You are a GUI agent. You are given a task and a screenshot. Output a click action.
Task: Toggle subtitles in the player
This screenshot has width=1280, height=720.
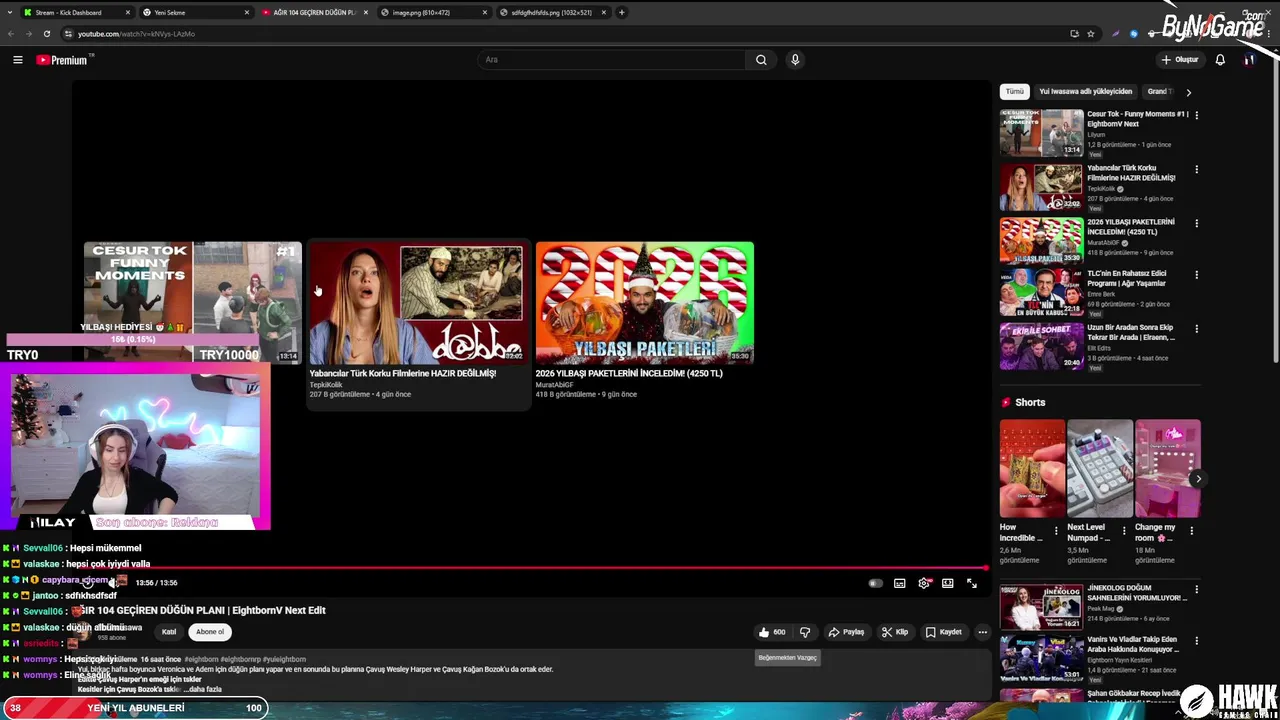[x=900, y=583]
